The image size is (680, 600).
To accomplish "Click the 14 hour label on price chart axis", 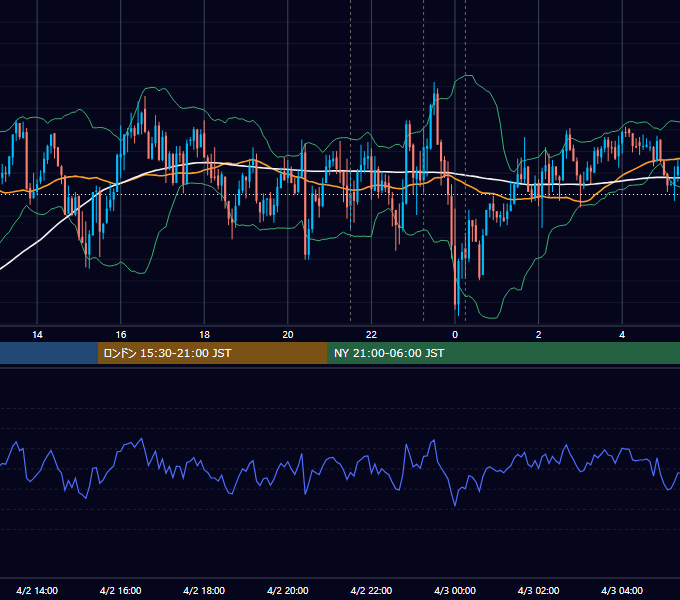I will tap(37, 335).
